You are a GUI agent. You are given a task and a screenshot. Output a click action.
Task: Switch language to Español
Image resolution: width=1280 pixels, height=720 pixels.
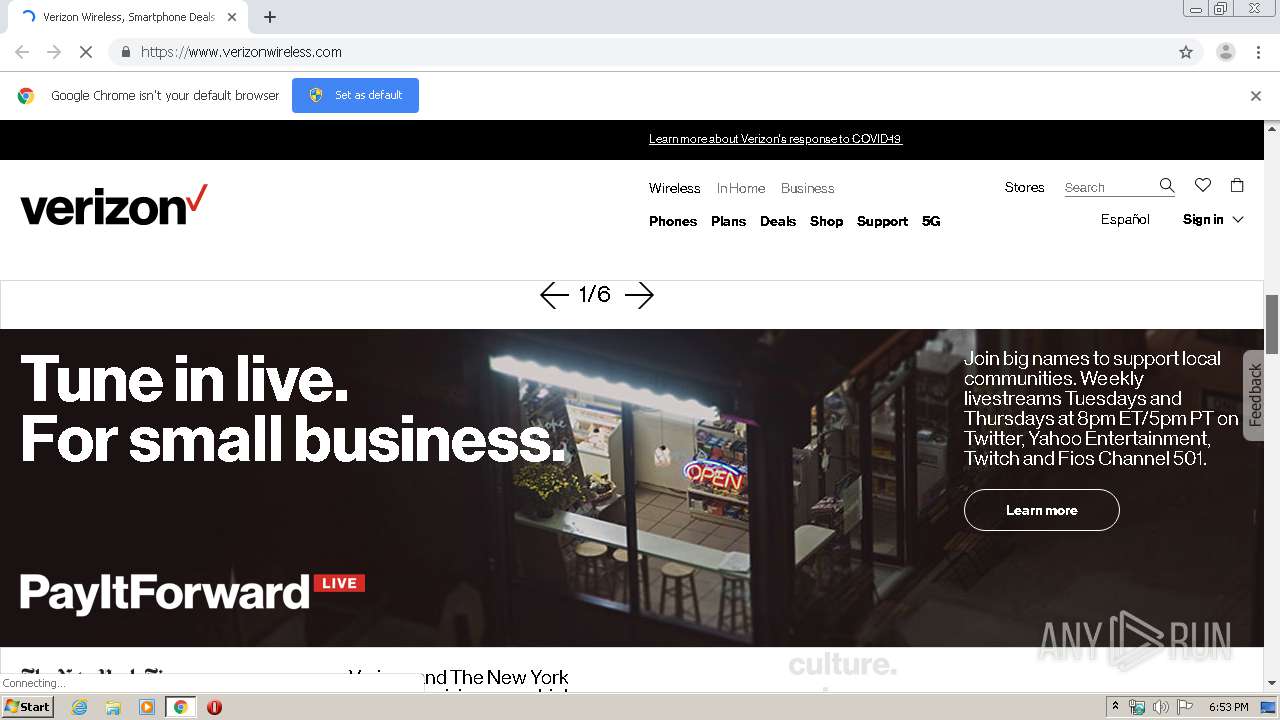1125,219
